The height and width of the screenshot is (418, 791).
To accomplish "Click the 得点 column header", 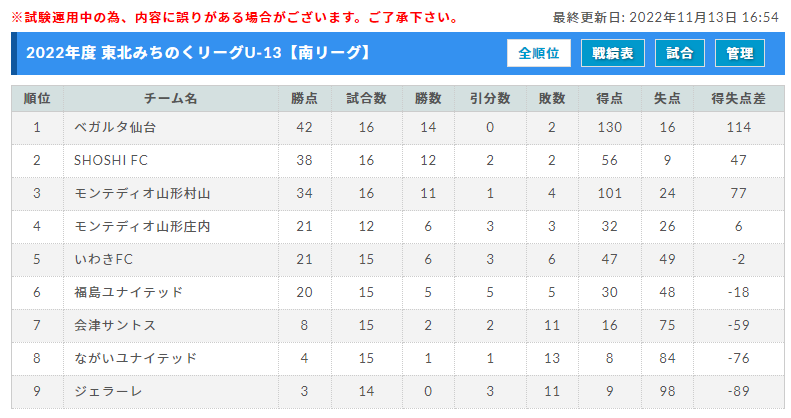I will pyautogui.click(x=610, y=98).
